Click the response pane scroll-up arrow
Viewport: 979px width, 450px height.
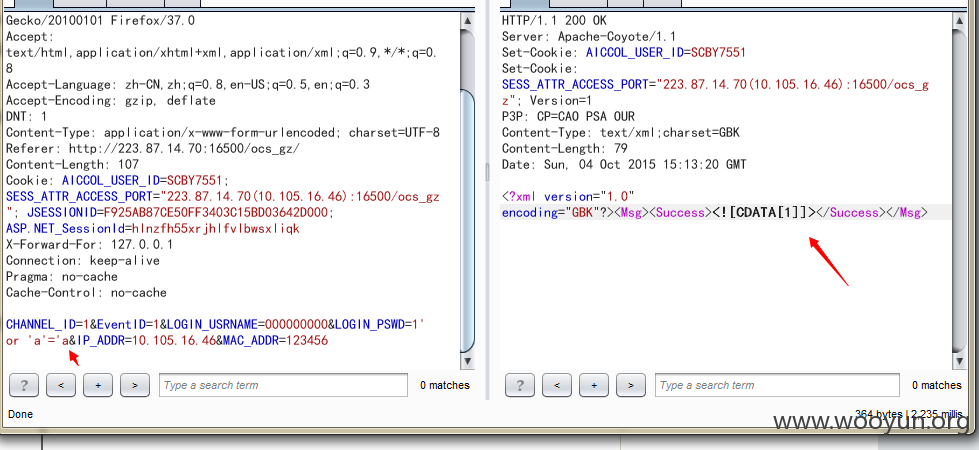(962, 21)
